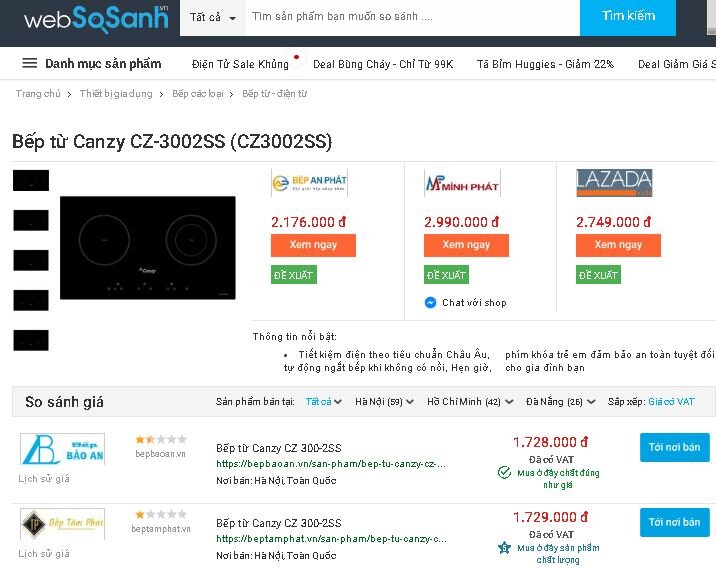Click Xem ngay under Minh Phát price
716x568 pixels.
coord(466,245)
